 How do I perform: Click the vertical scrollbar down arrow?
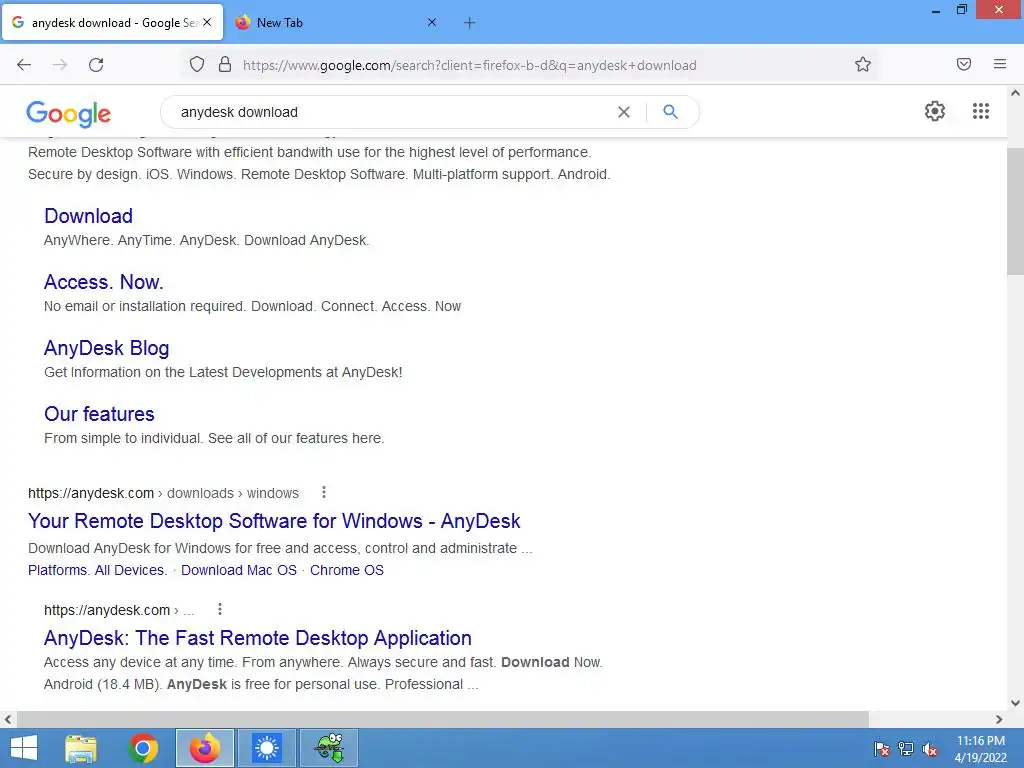click(x=1015, y=703)
